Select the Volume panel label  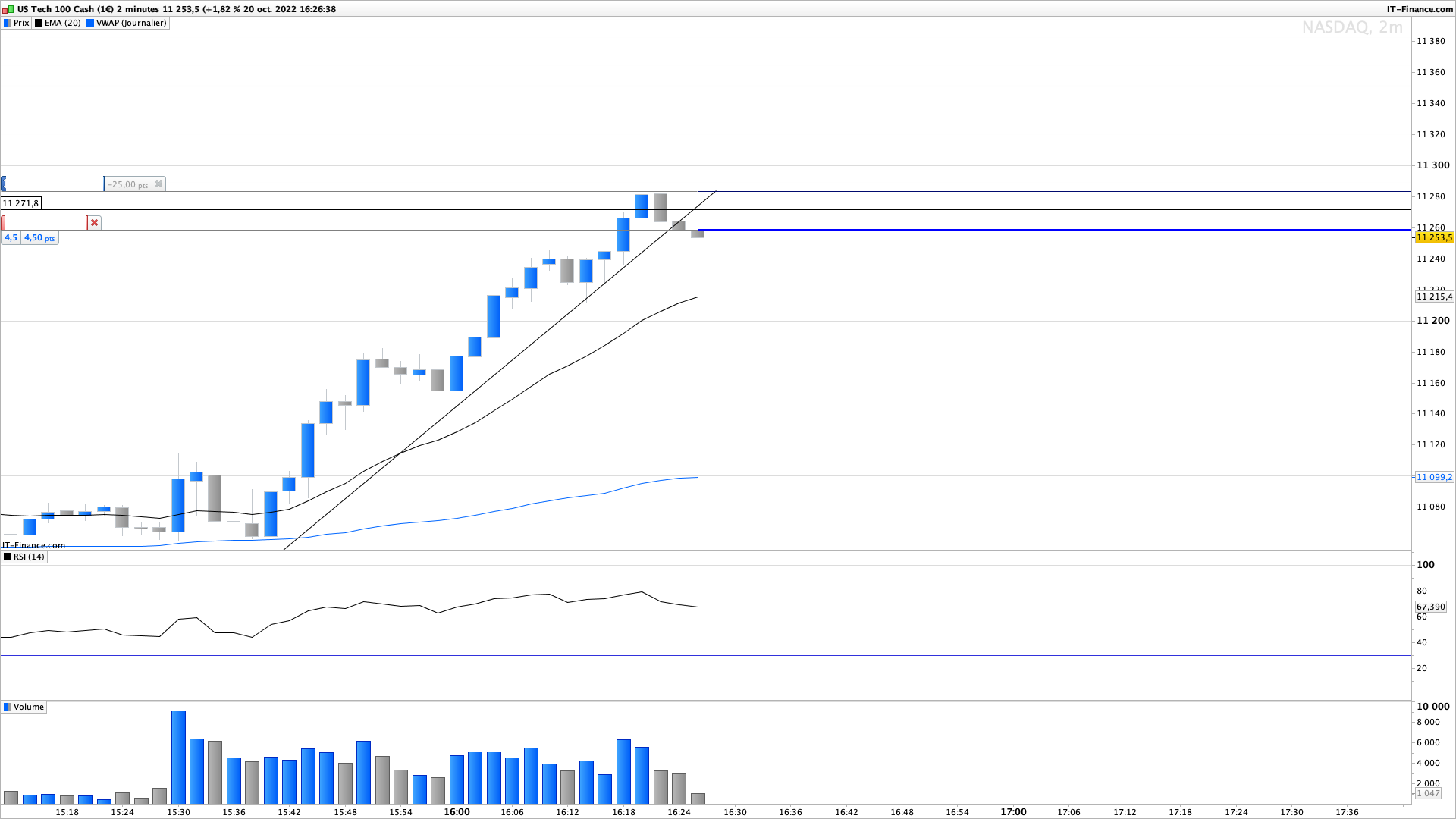29,708
